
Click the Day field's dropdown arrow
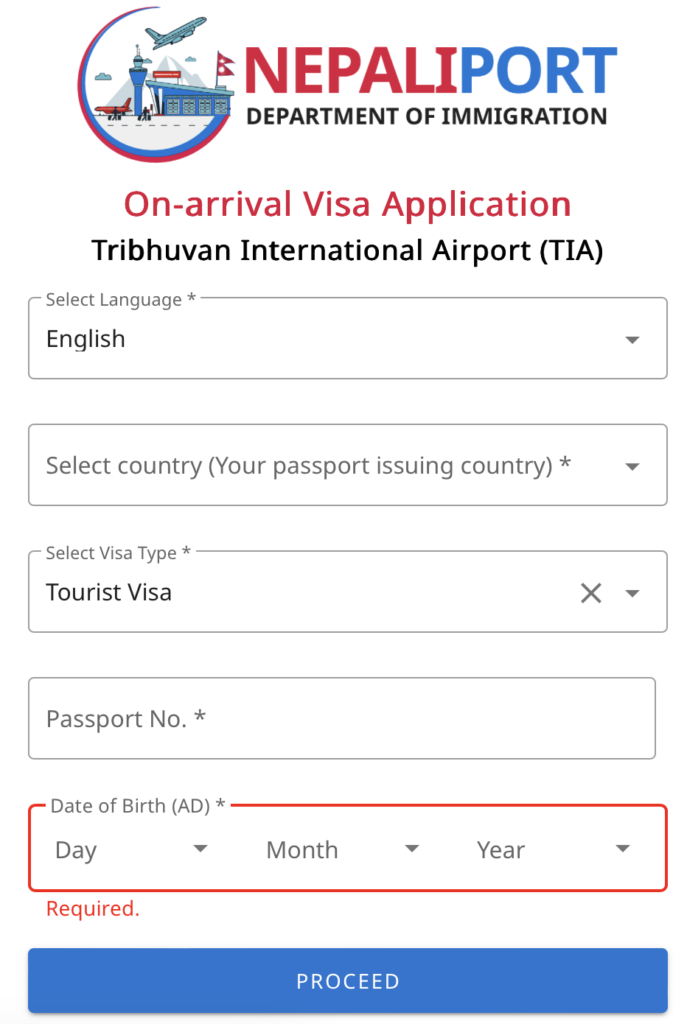click(x=200, y=849)
